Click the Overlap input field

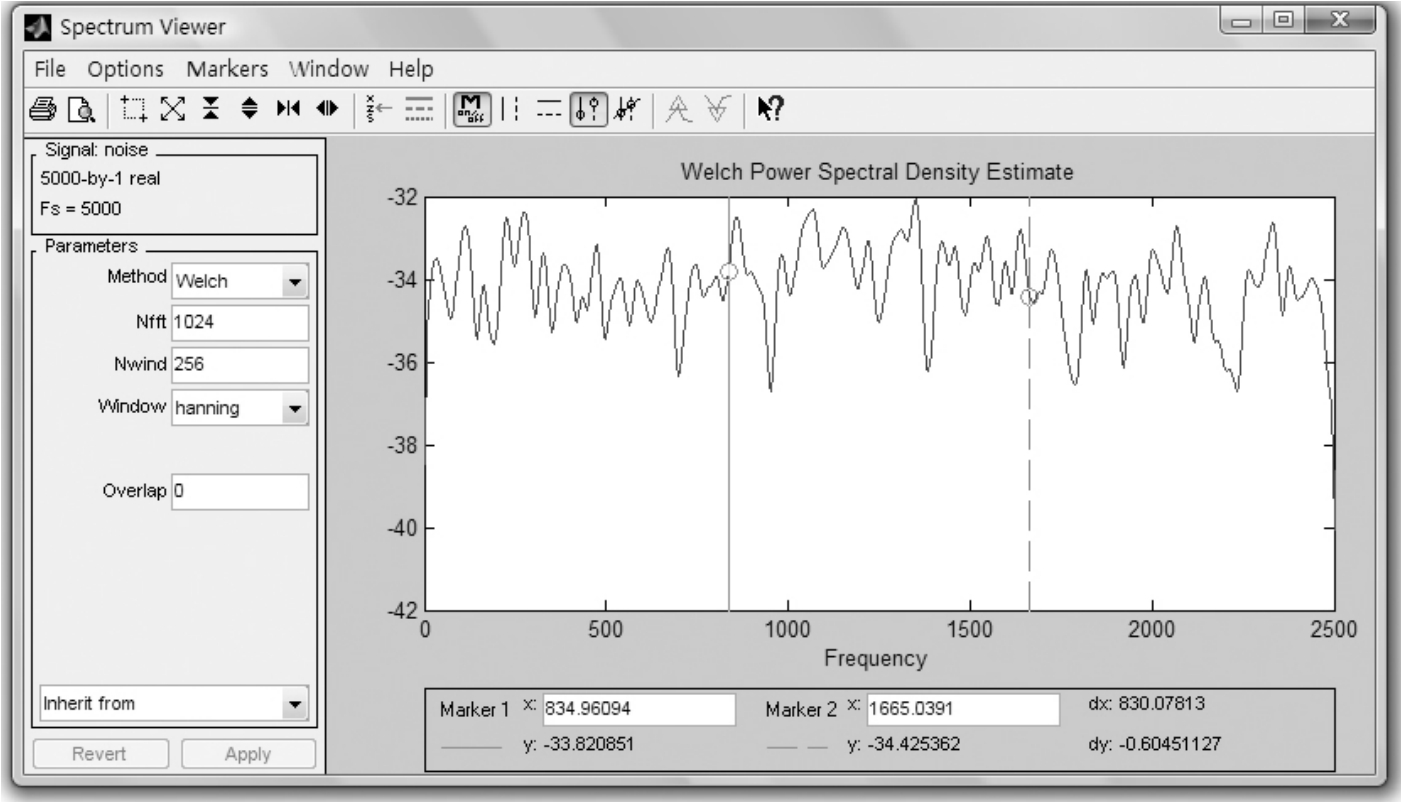tap(241, 491)
